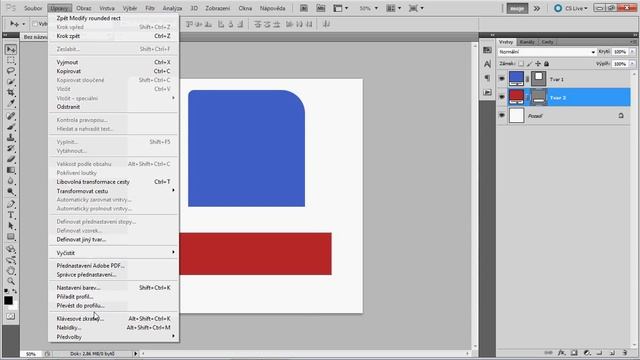This screenshot has width=640, height=360.
Task: Select the Clone Stamp tool
Action: pyautogui.click(x=11, y=138)
